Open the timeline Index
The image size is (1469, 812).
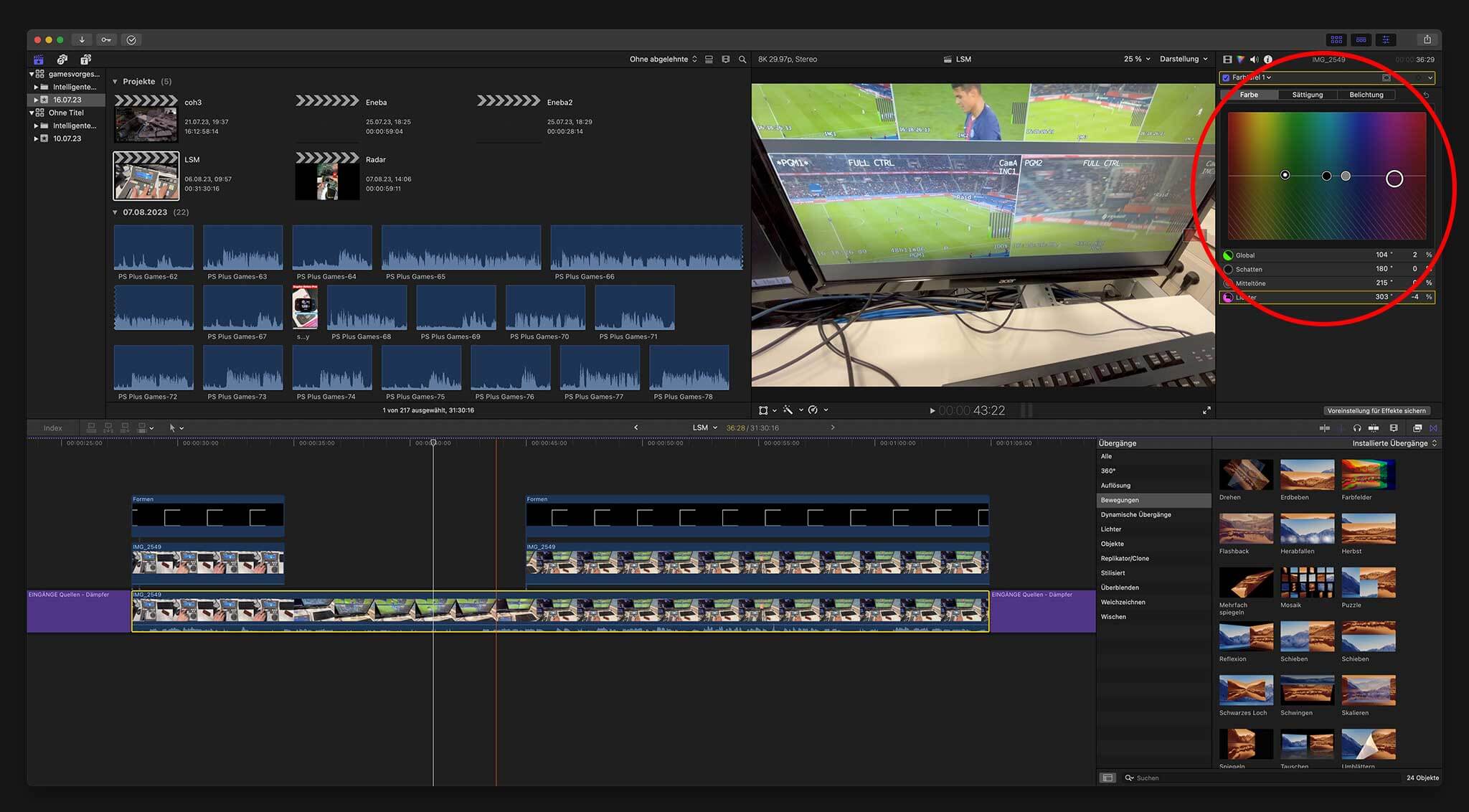click(x=52, y=428)
